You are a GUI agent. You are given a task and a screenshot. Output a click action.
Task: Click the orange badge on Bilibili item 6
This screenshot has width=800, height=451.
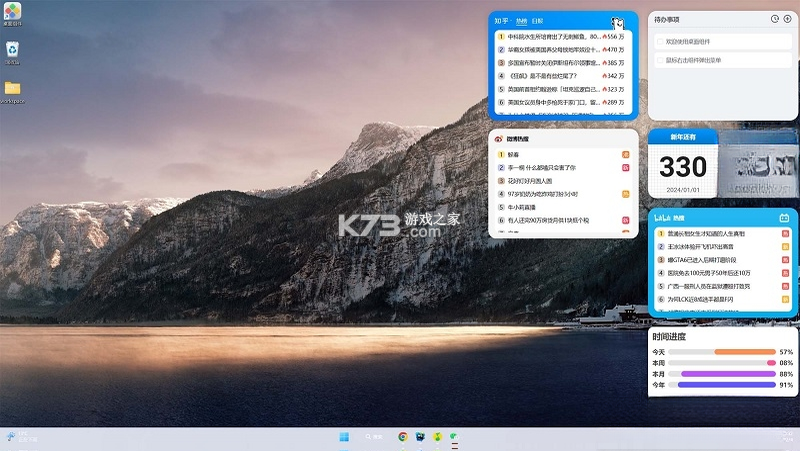point(786,299)
